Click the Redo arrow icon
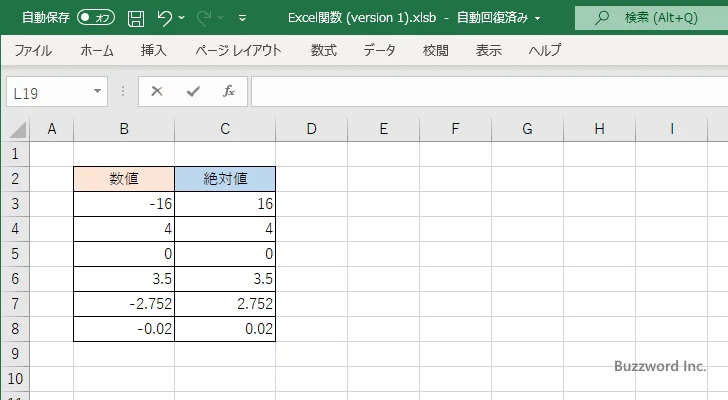This screenshot has height=400, width=728. [x=204, y=18]
